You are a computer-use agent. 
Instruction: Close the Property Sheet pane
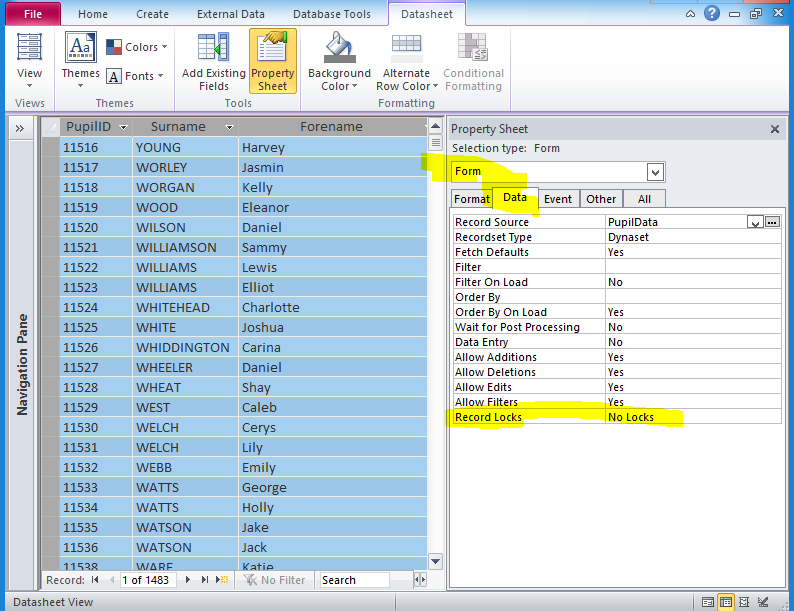tap(774, 129)
